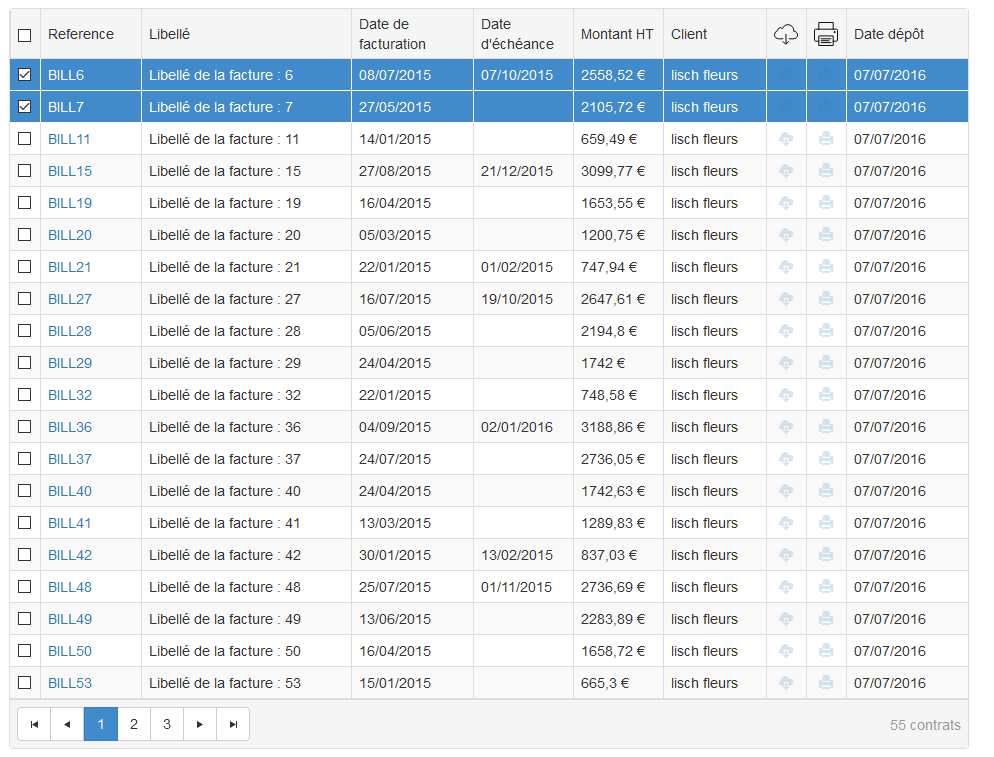Download BILL50 with the cloud icon
This screenshot has height=757, width=994.
pos(786,651)
